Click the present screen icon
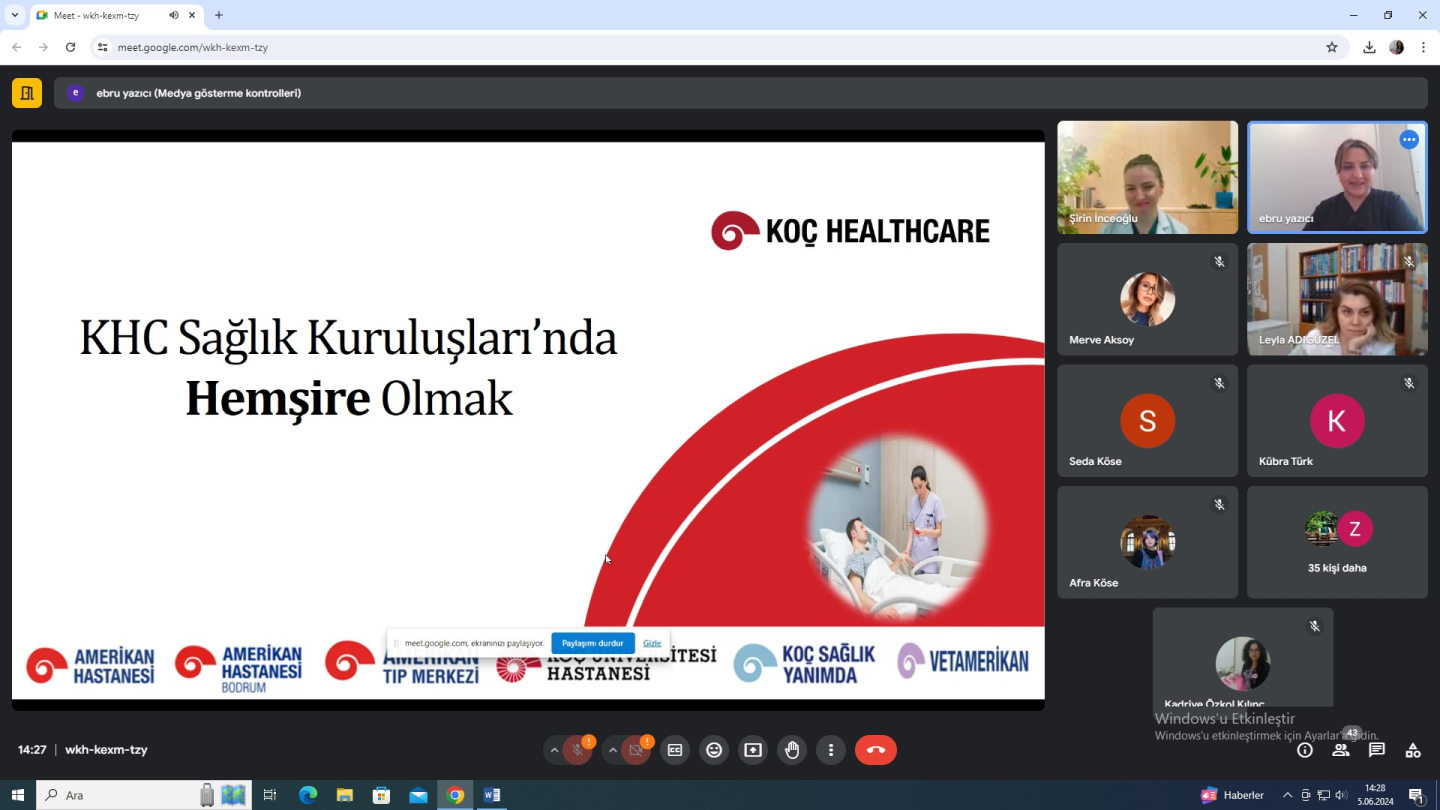The width and height of the screenshot is (1440, 810). (753, 750)
